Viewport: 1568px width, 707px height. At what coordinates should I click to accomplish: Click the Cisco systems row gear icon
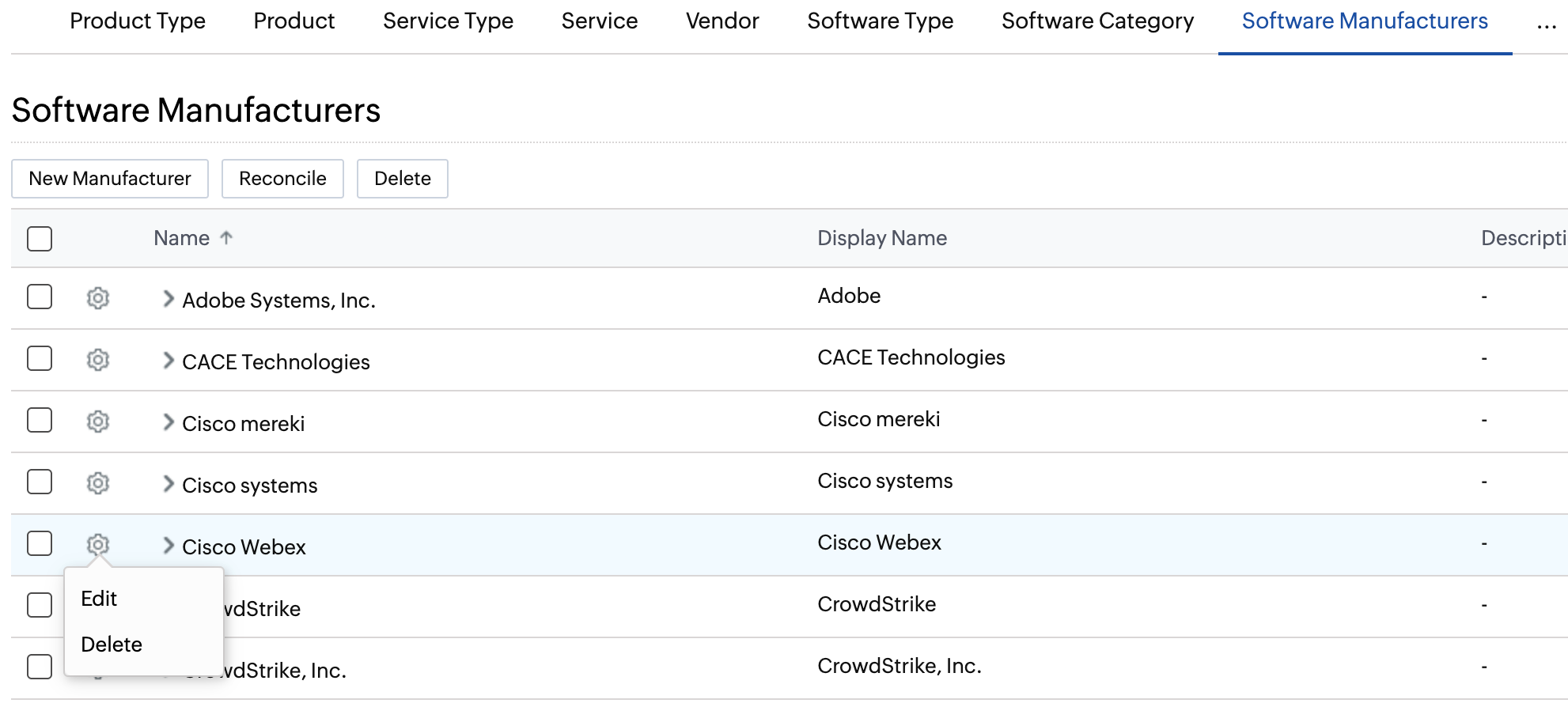pyautogui.click(x=98, y=483)
